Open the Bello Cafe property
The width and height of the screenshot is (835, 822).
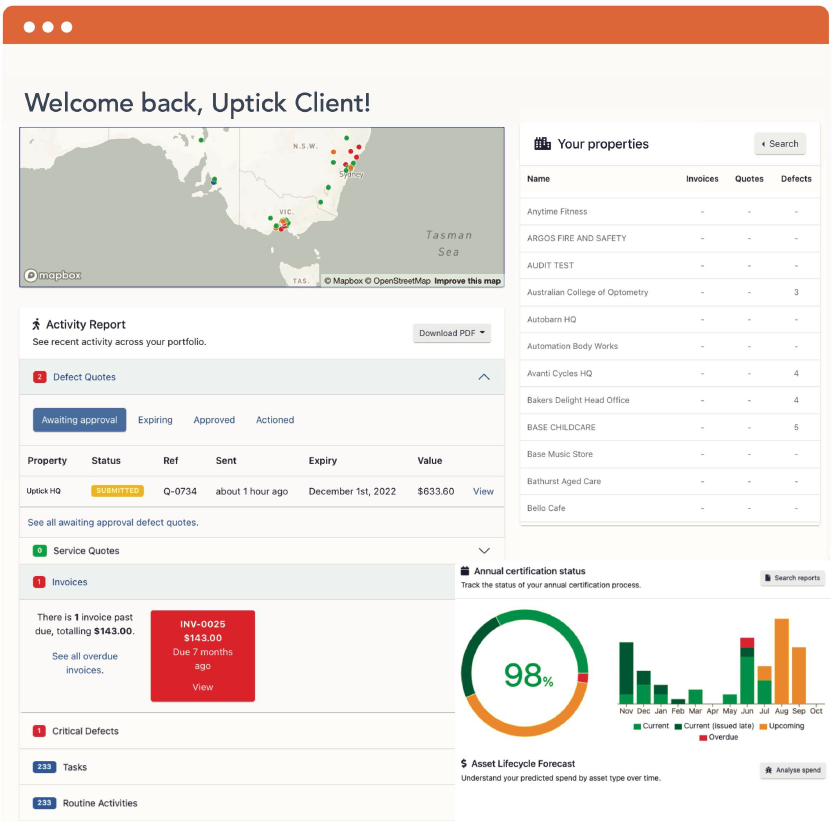tap(670, 508)
